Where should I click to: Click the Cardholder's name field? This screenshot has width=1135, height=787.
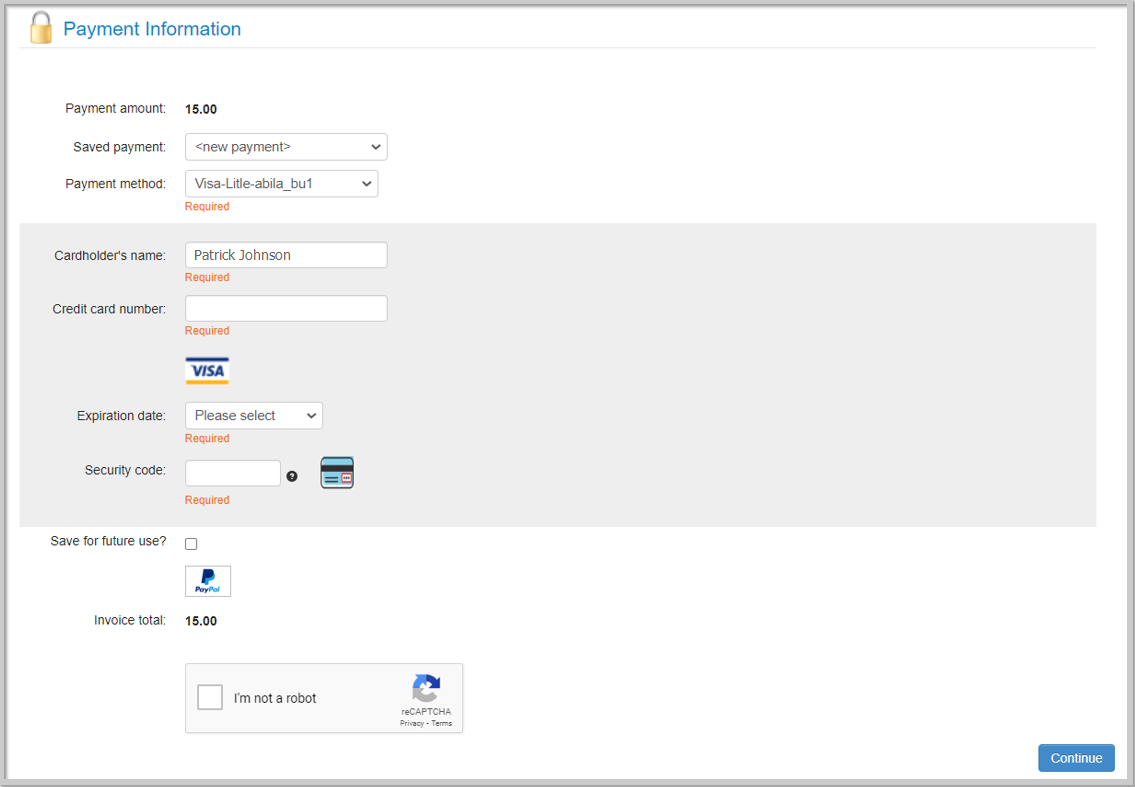pos(286,254)
